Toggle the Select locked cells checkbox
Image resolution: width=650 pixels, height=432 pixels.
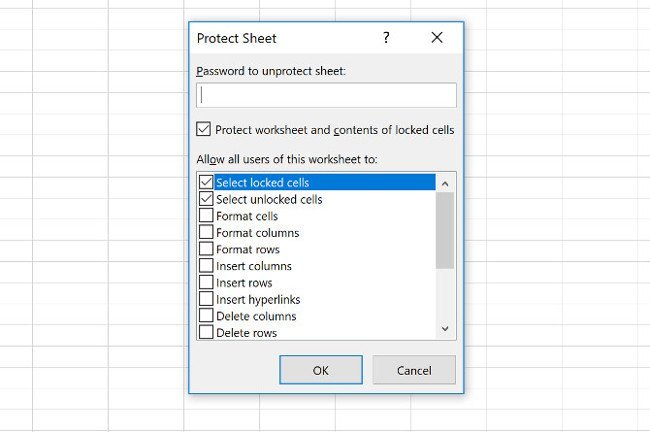tap(206, 183)
